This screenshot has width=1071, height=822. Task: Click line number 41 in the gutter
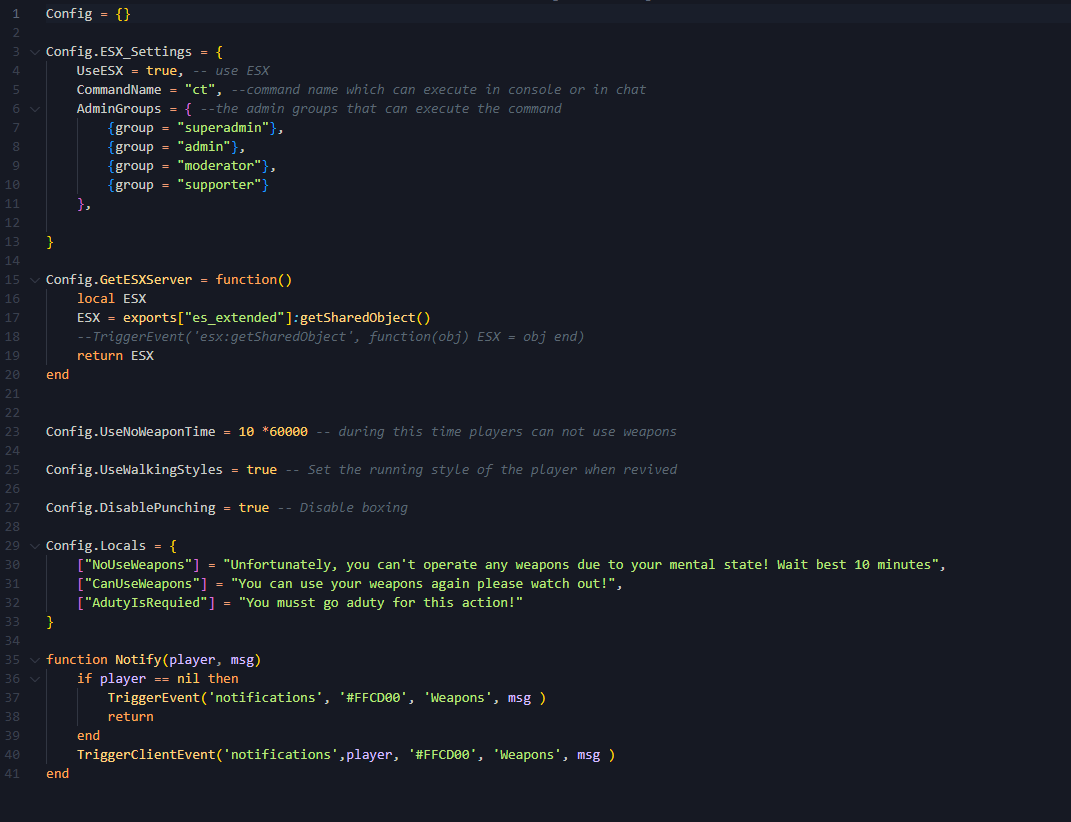tap(12, 773)
